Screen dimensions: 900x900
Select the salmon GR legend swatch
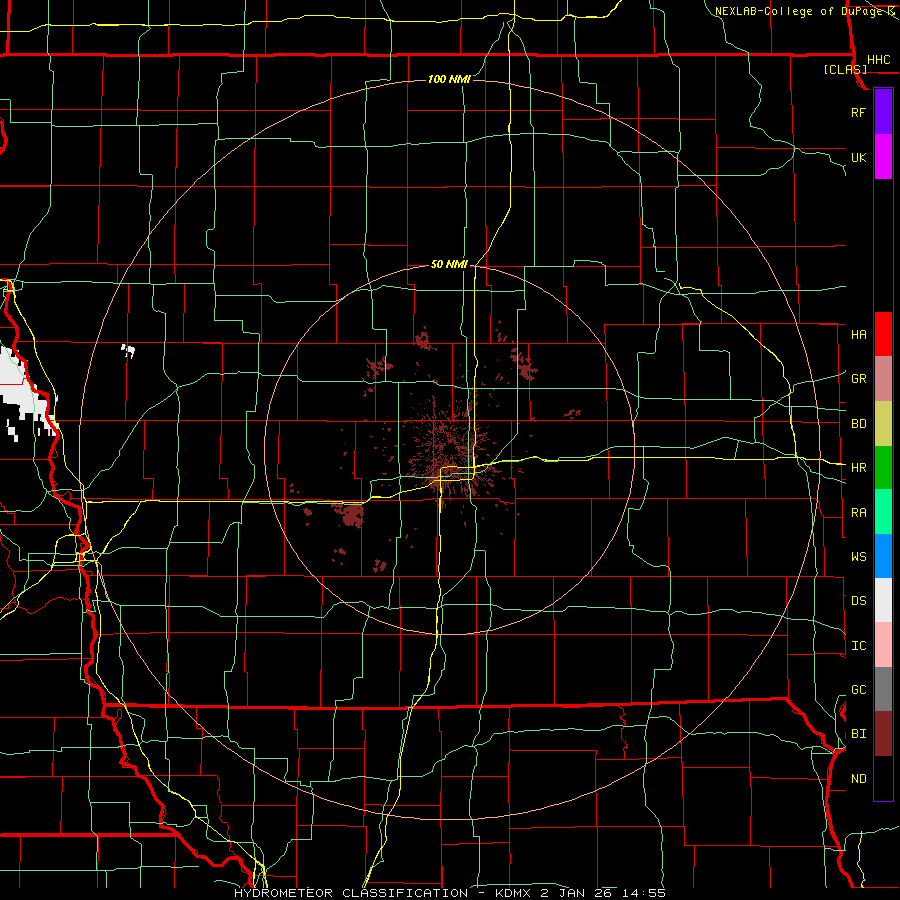point(883,379)
